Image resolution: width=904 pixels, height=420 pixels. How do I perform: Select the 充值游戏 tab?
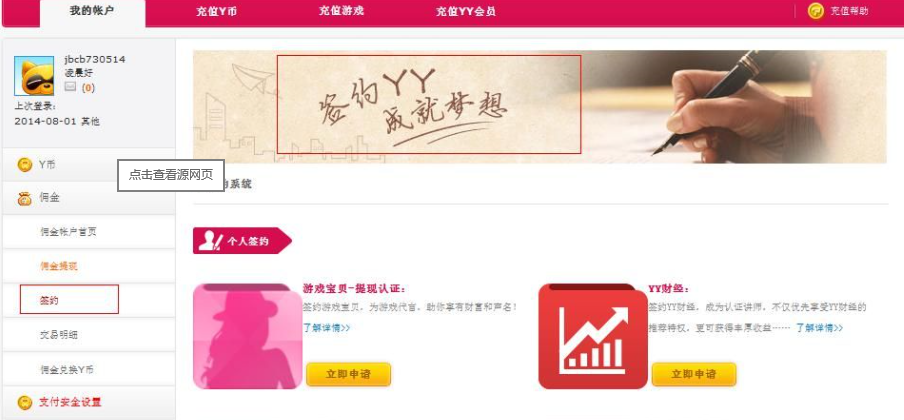pos(341,11)
